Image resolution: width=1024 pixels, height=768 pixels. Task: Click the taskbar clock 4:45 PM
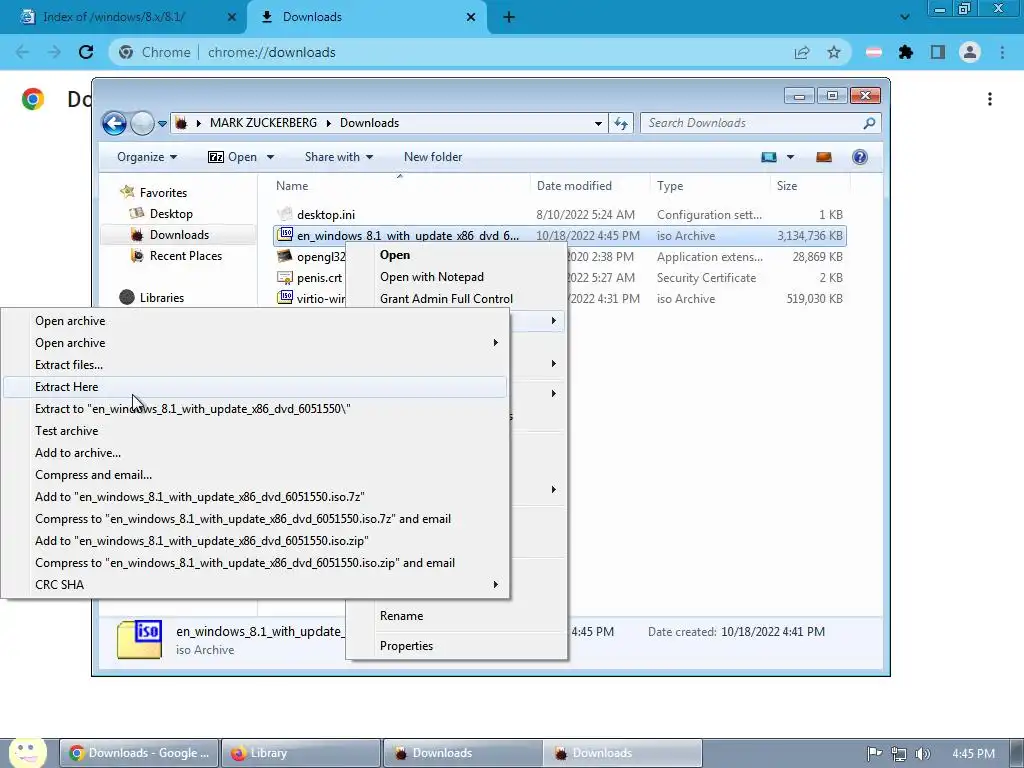[x=973, y=754]
